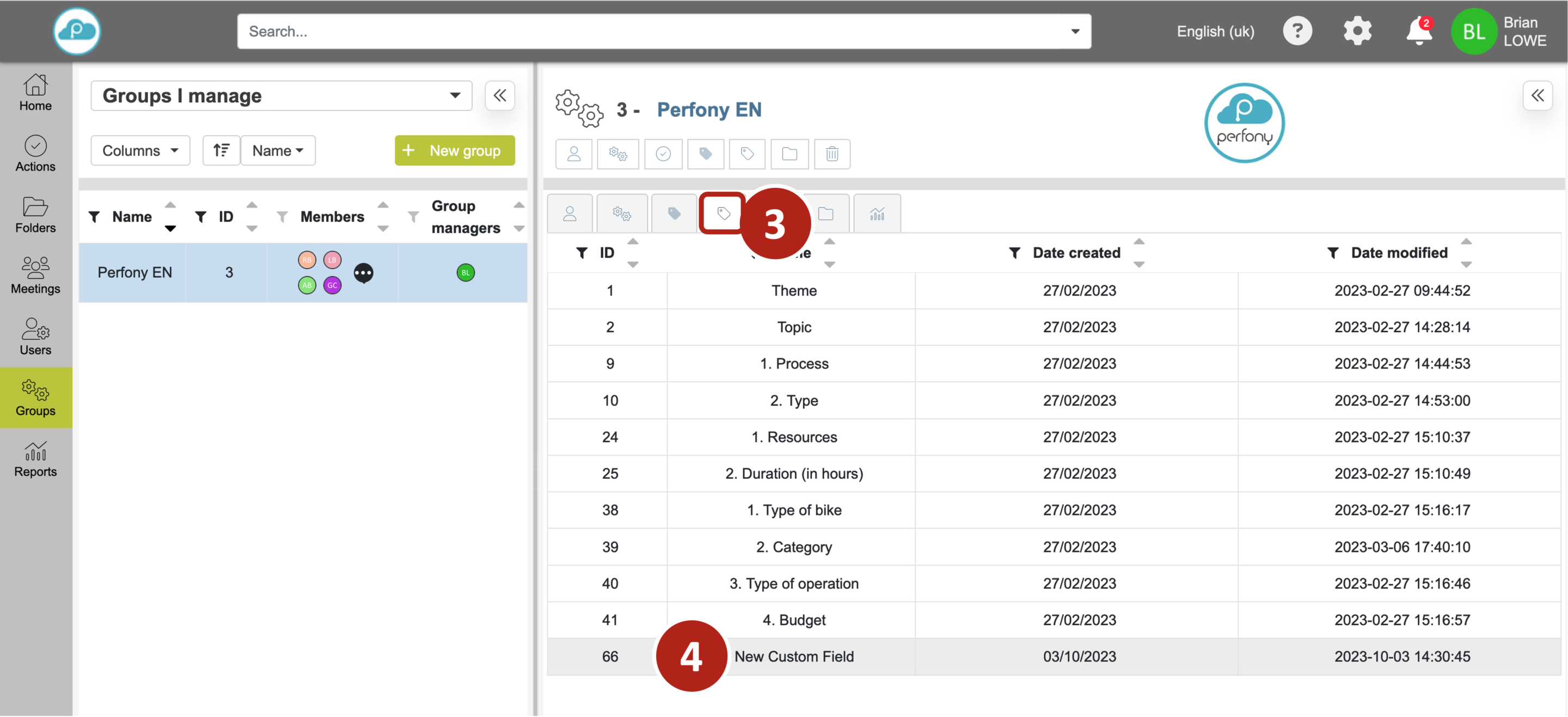Screen dimensions: 1568x717
Task: Switch to the statistics chart tab
Action: (x=877, y=213)
